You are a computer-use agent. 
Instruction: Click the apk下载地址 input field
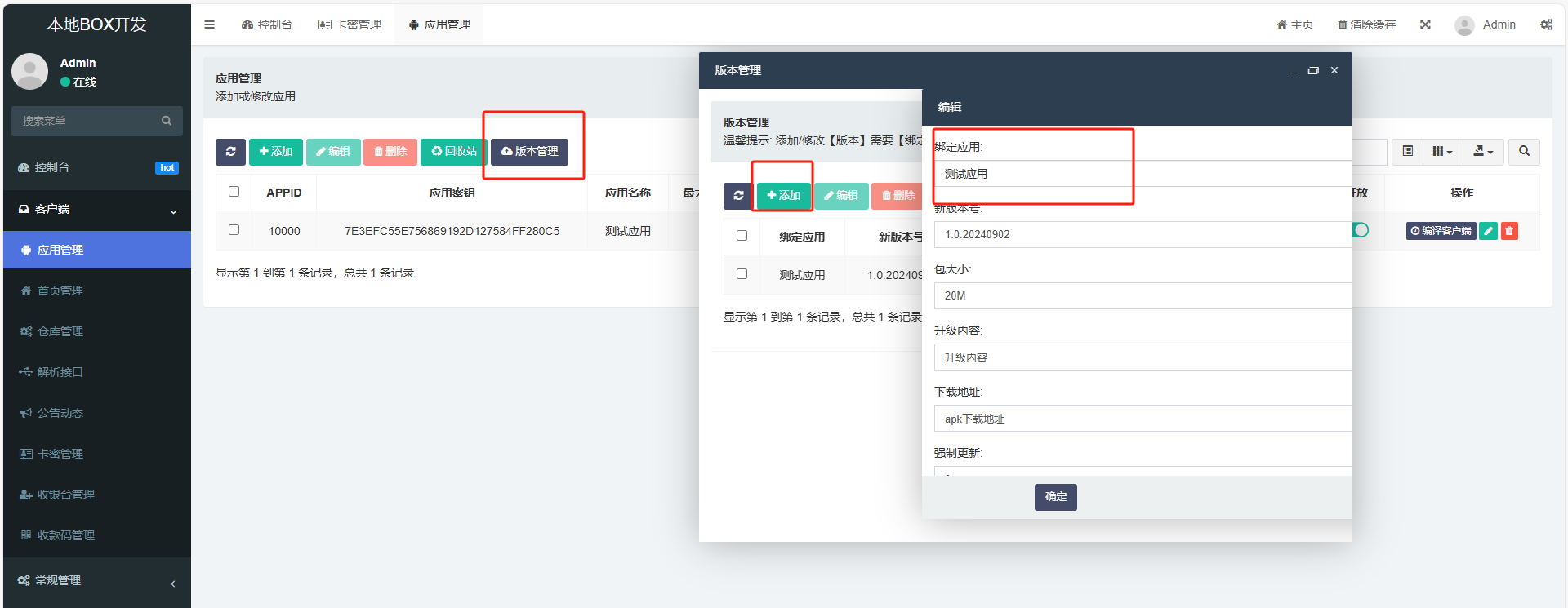[x=1143, y=419]
